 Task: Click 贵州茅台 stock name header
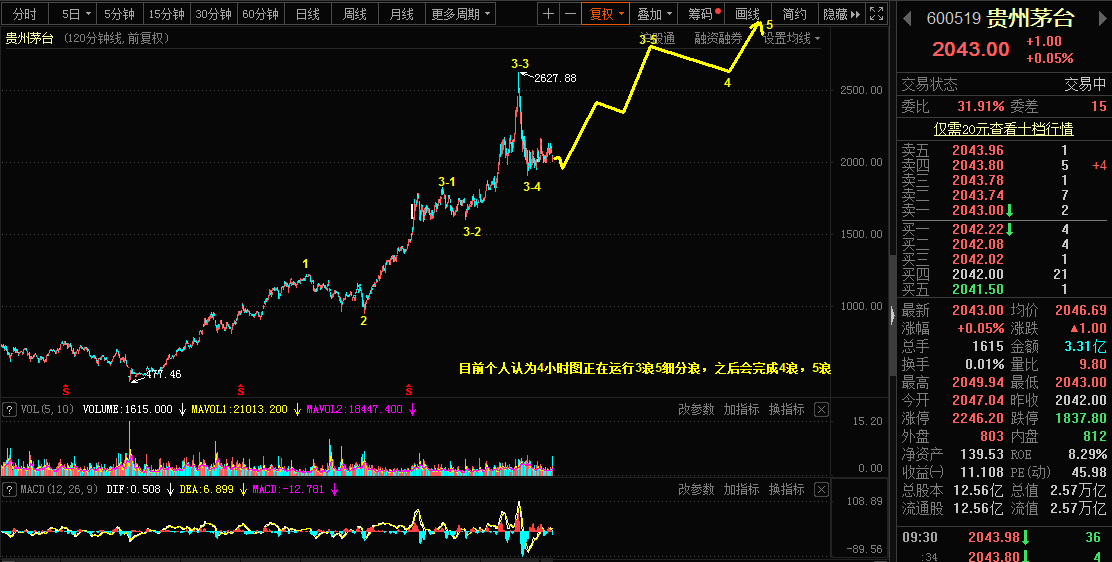1031,18
